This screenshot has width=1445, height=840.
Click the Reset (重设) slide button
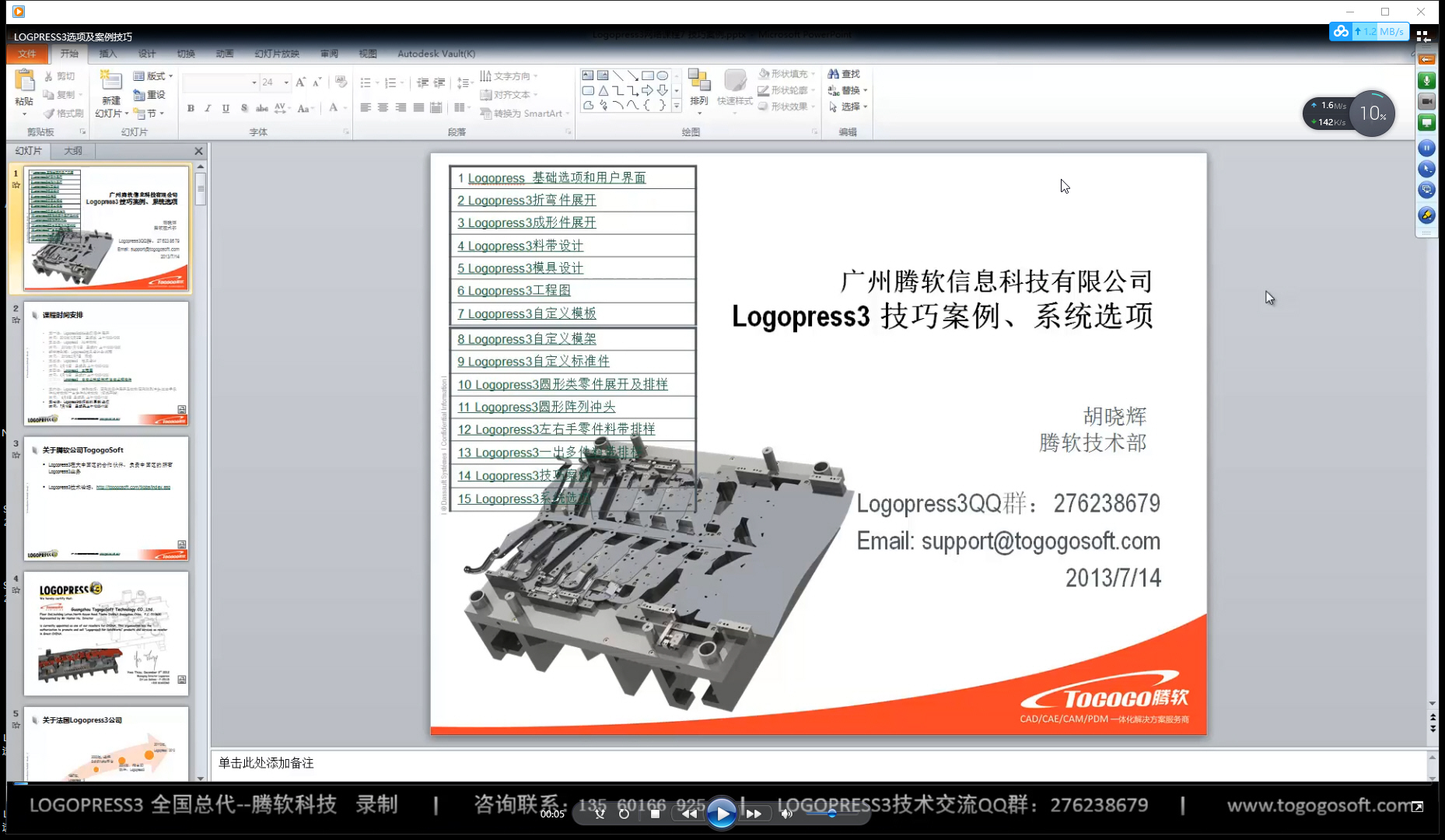149,95
